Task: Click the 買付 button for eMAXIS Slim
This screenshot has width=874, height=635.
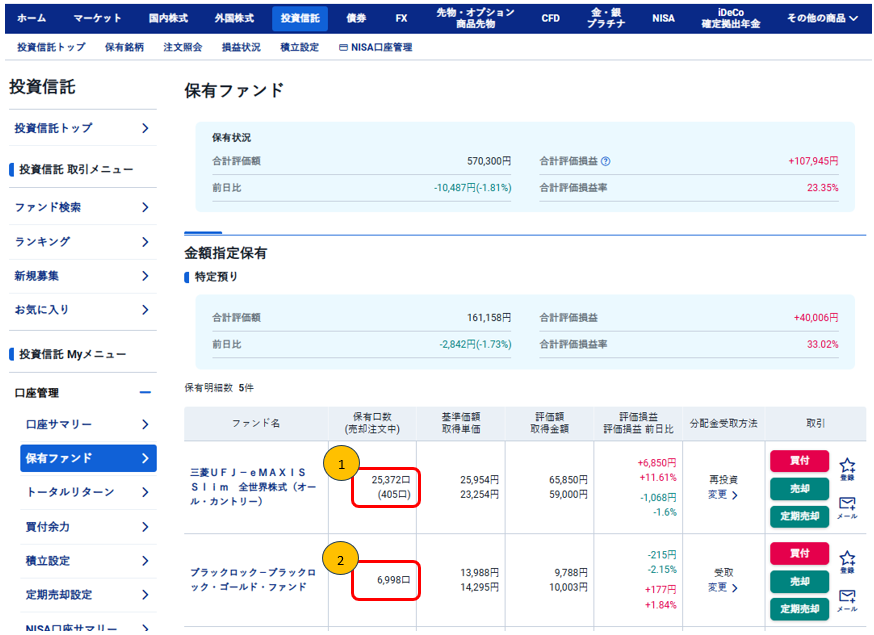Action: pos(799,461)
